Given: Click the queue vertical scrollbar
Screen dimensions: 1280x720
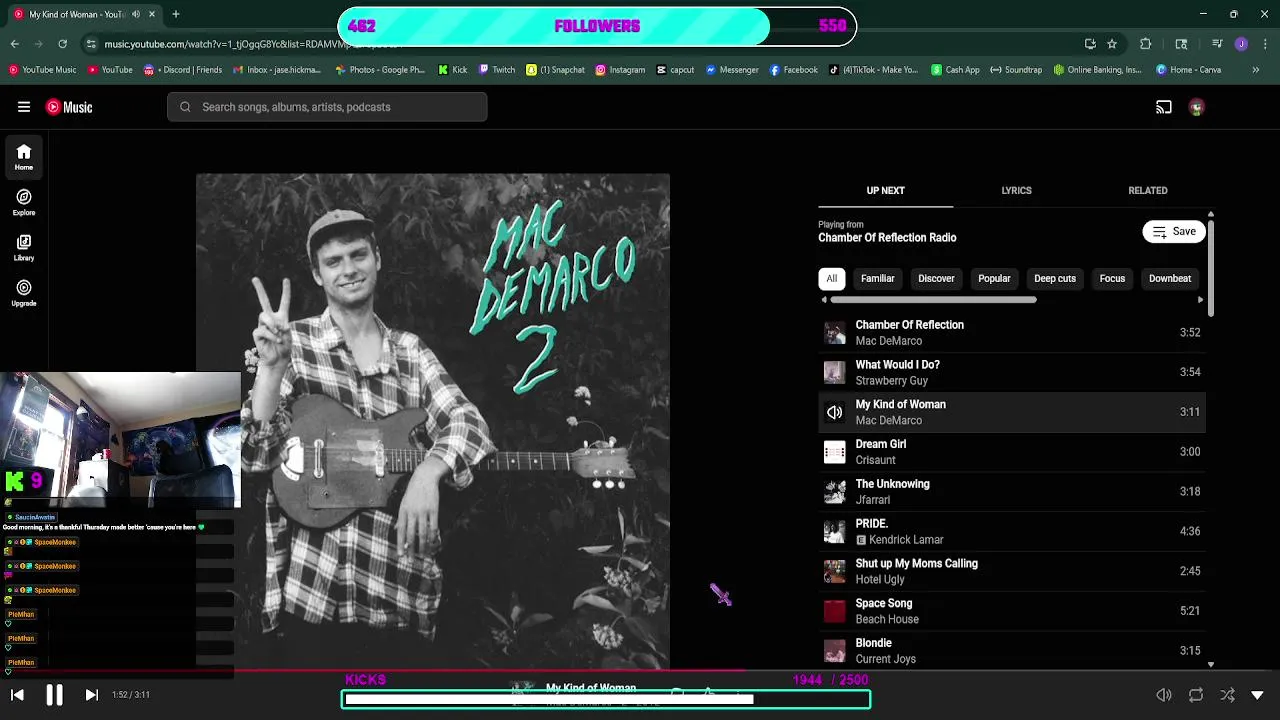Looking at the screenshot, I should click(x=1210, y=267).
